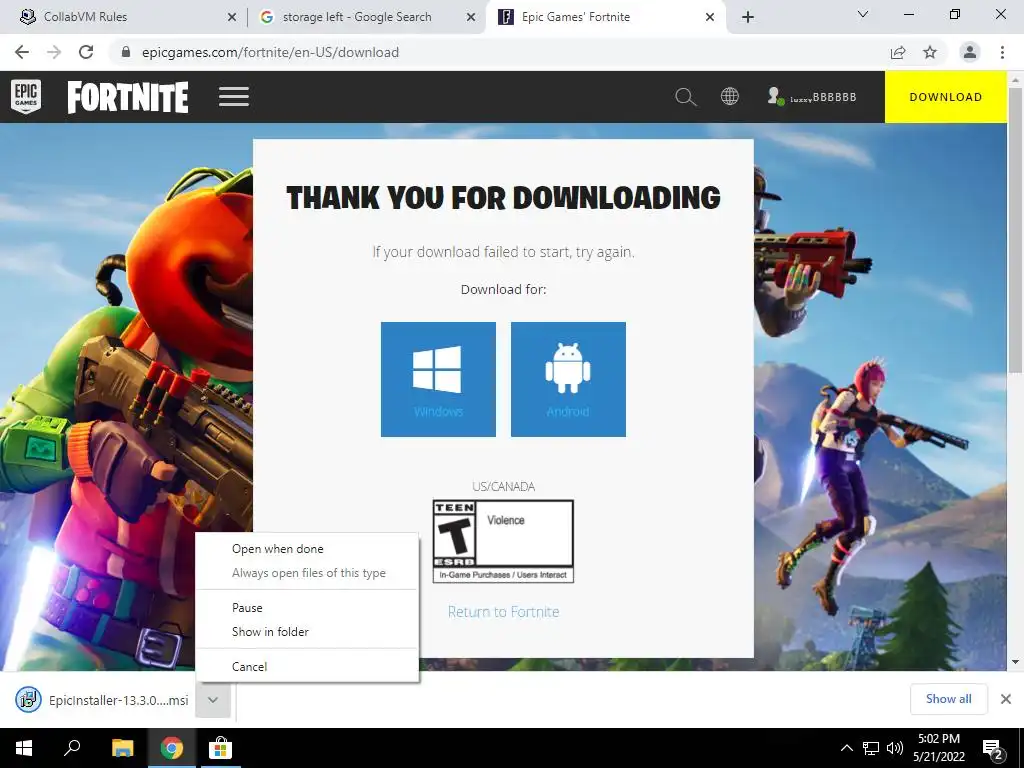Click the ESRB Teen rating badge
This screenshot has height=768, width=1024.
click(x=504, y=541)
